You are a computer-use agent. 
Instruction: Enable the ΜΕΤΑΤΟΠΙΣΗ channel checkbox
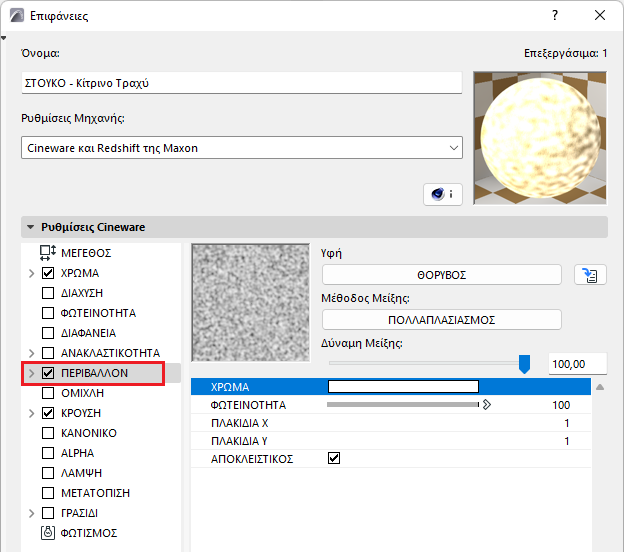pyautogui.click(x=48, y=493)
